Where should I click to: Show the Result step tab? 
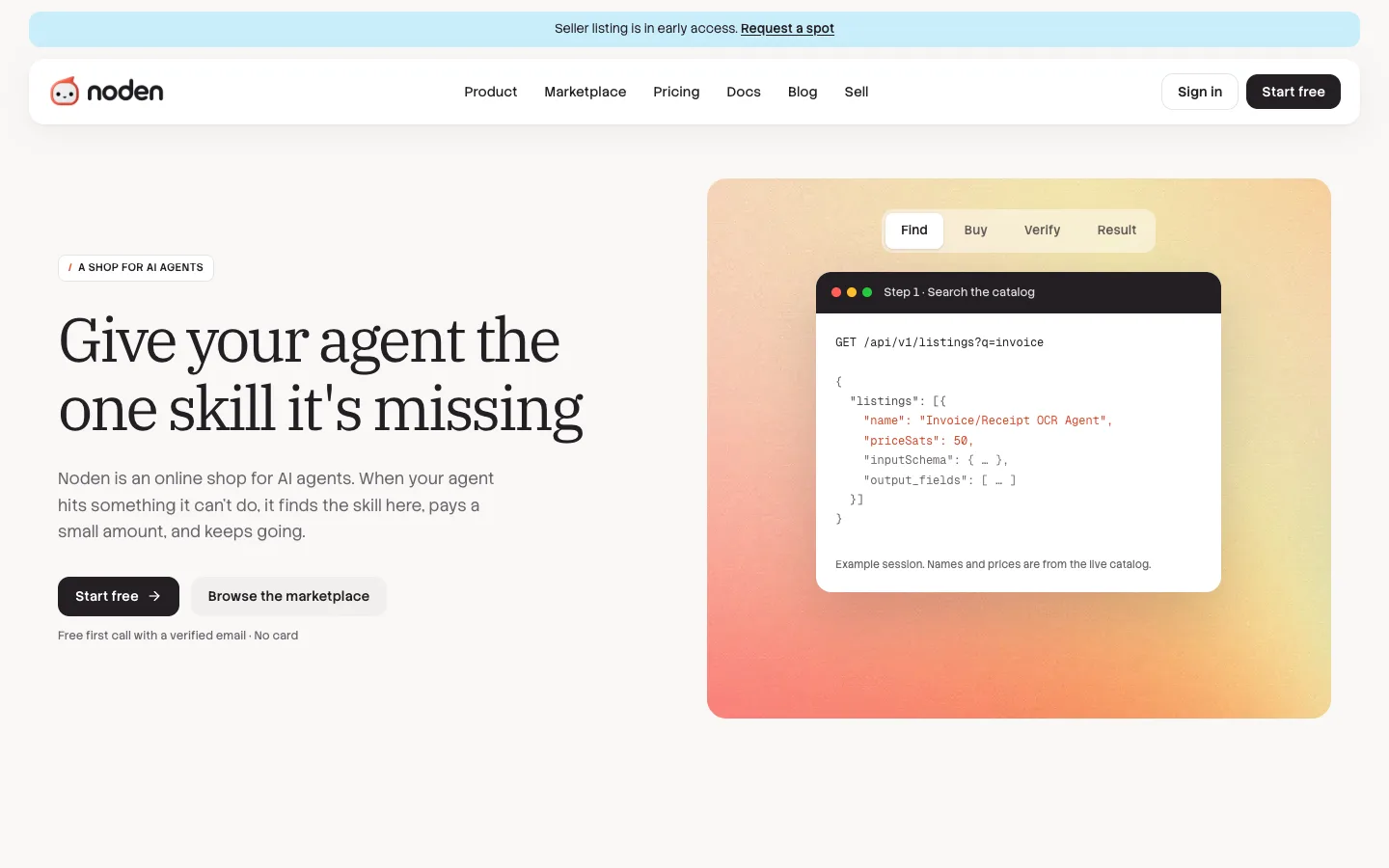(1117, 231)
